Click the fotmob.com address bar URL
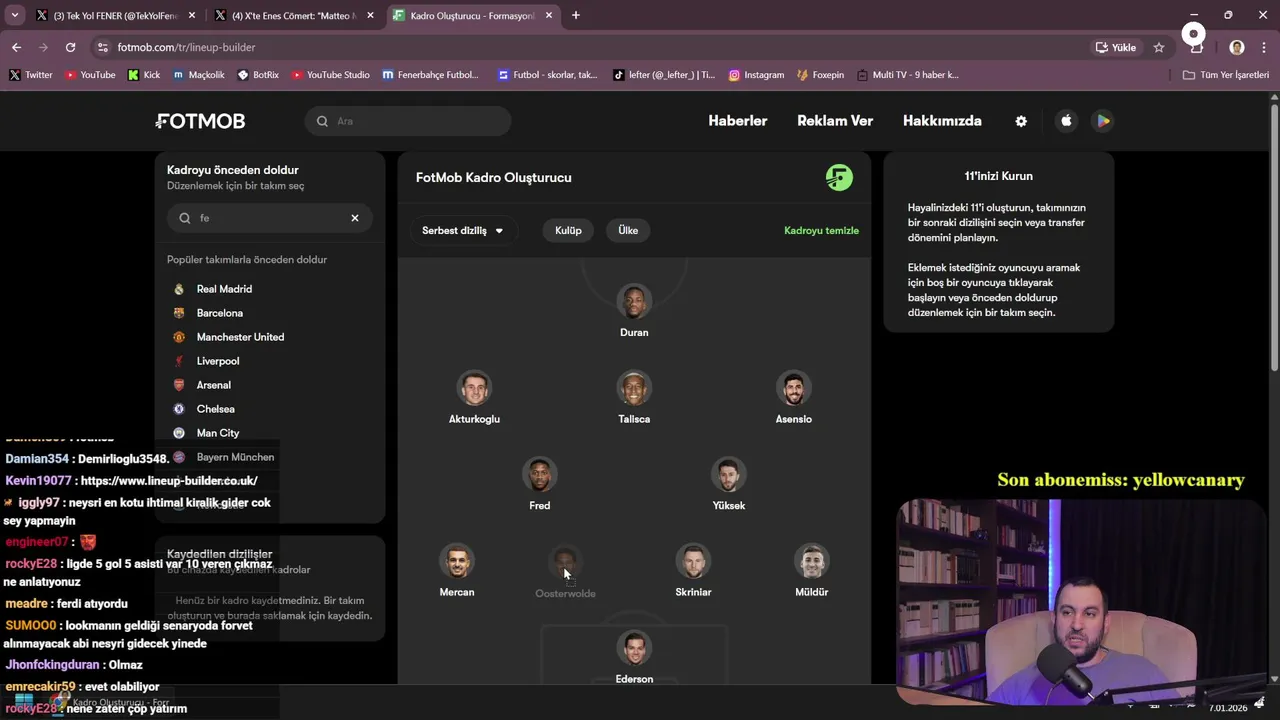The width and height of the screenshot is (1280, 720). click(186, 47)
